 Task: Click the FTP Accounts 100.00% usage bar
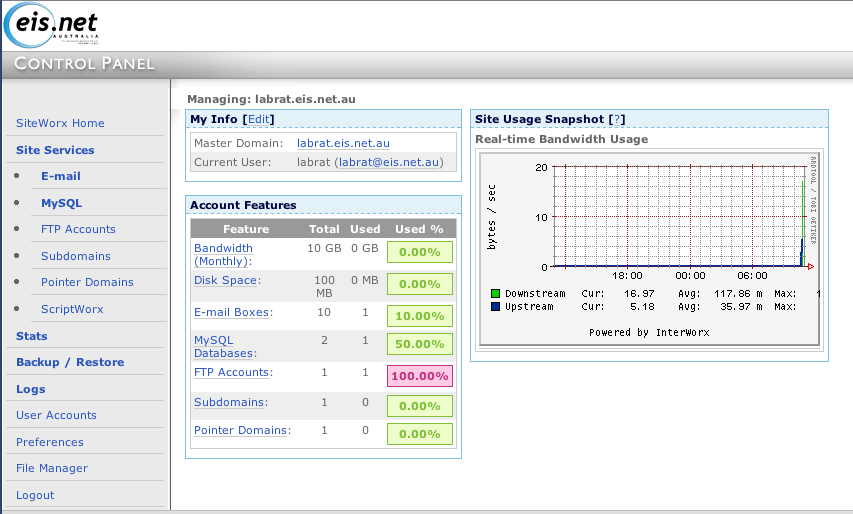(420, 376)
